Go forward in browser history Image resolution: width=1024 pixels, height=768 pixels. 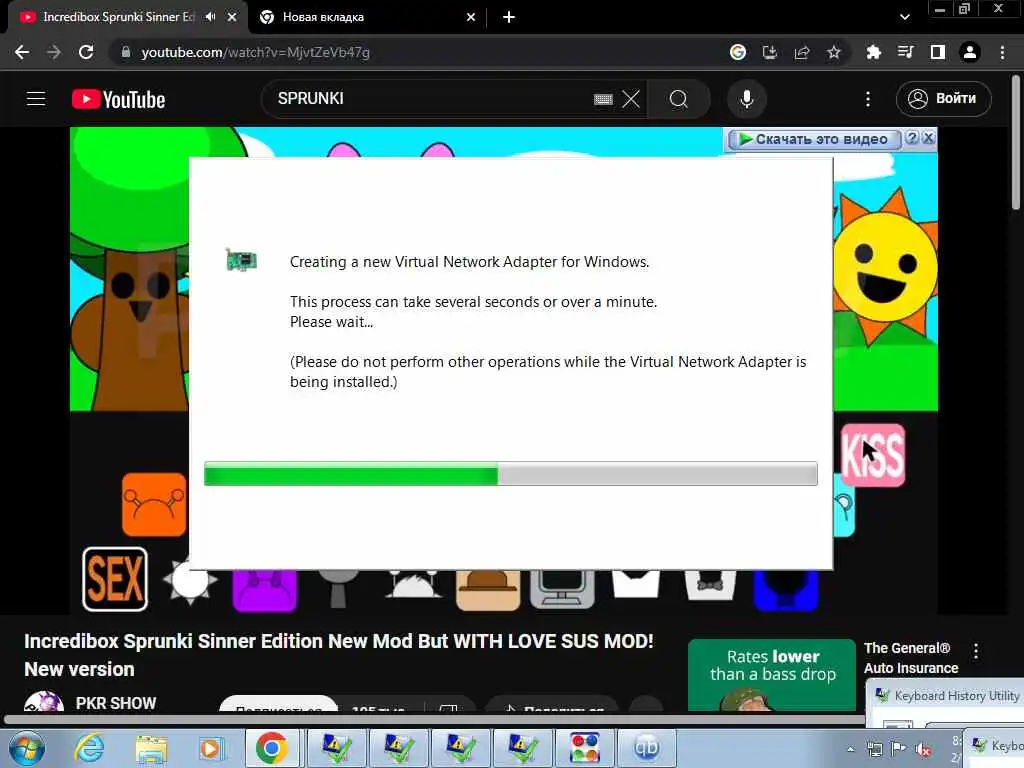pos(54,52)
